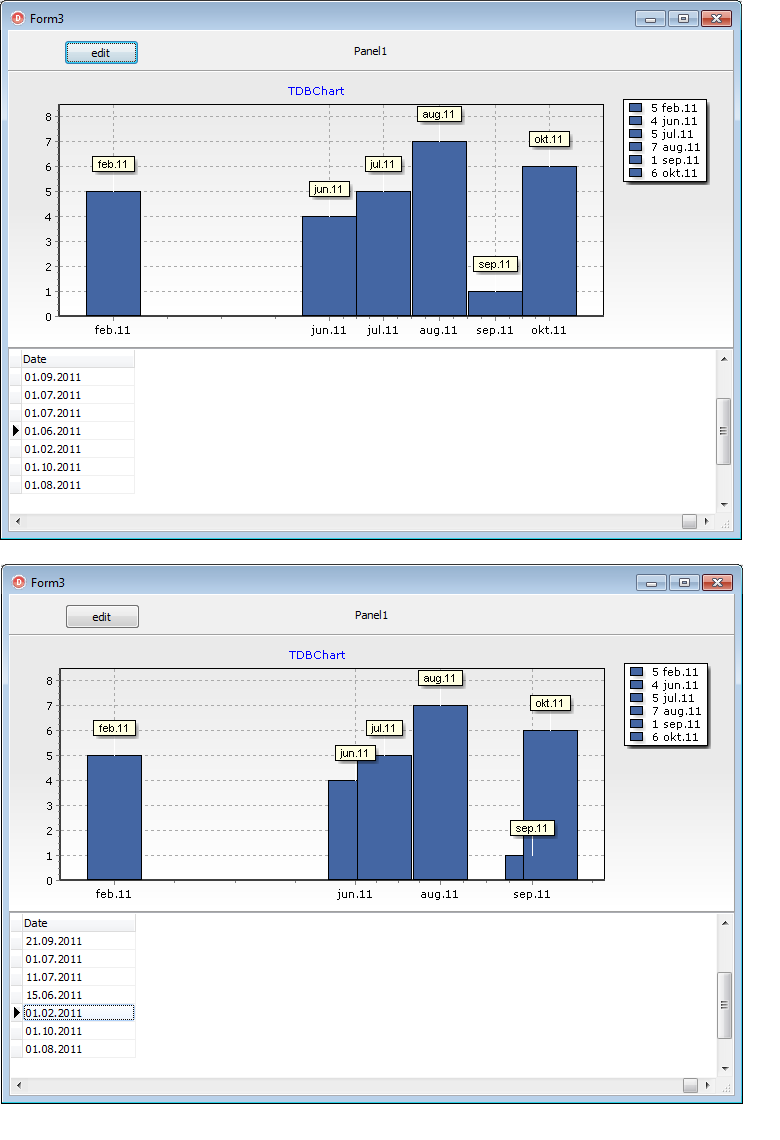The height and width of the screenshot is (1140, 780).
Task: Click the jun.11 bar in the upper window chart
Action: (329, 266)
